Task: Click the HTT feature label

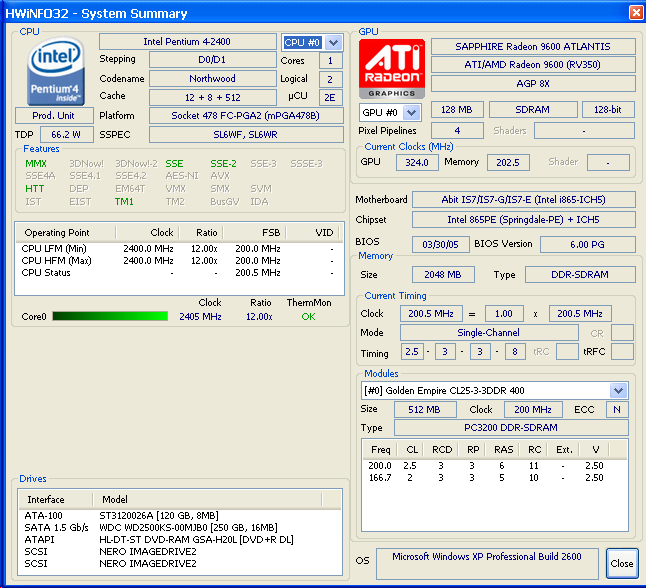Action: coord(35,189)
